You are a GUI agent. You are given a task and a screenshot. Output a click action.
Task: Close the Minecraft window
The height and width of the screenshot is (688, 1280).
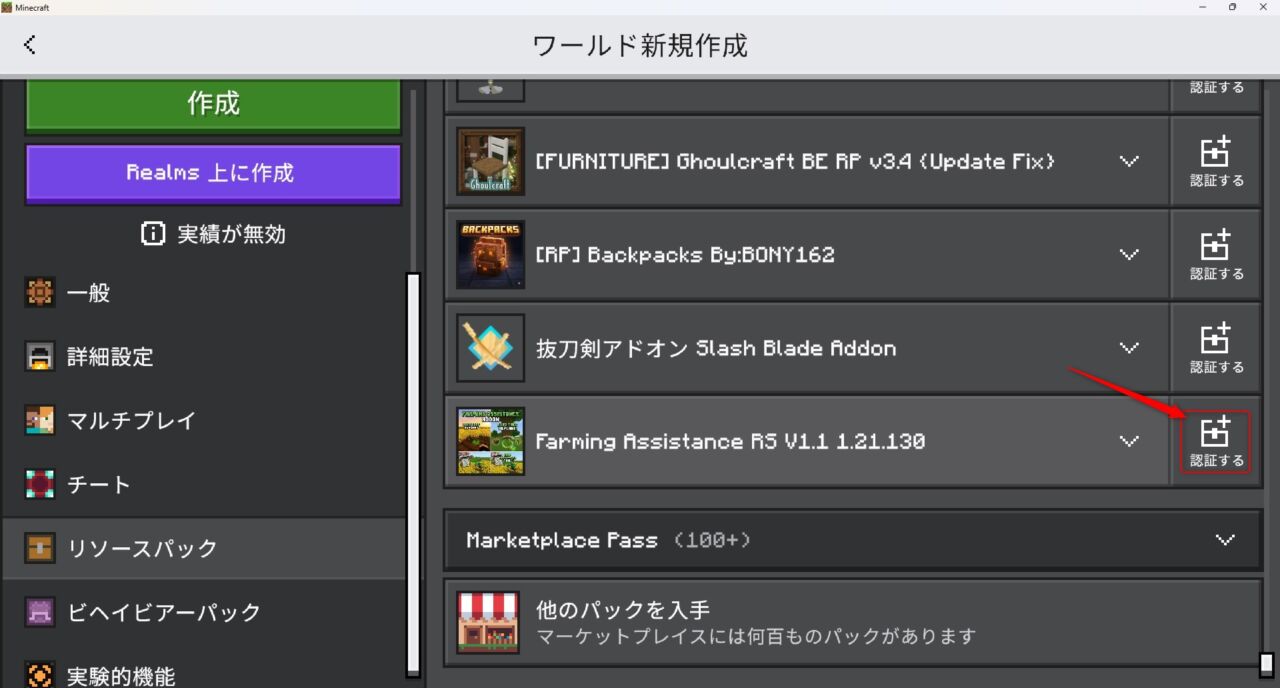[1263, 7]
